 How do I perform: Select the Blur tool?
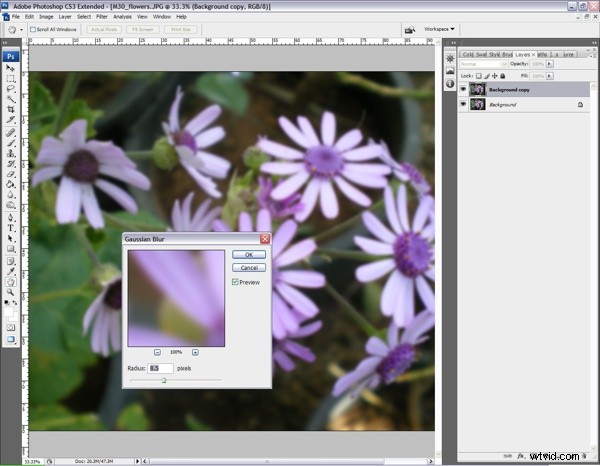click(10, 195)
